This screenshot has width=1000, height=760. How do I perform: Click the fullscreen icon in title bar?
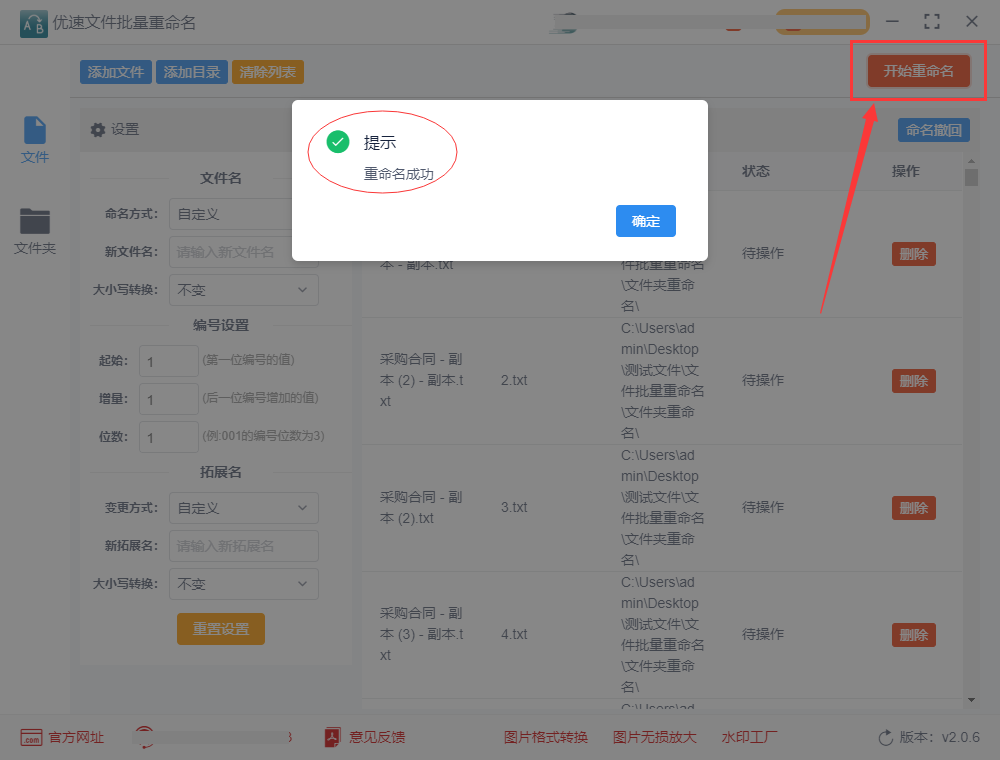932,21
